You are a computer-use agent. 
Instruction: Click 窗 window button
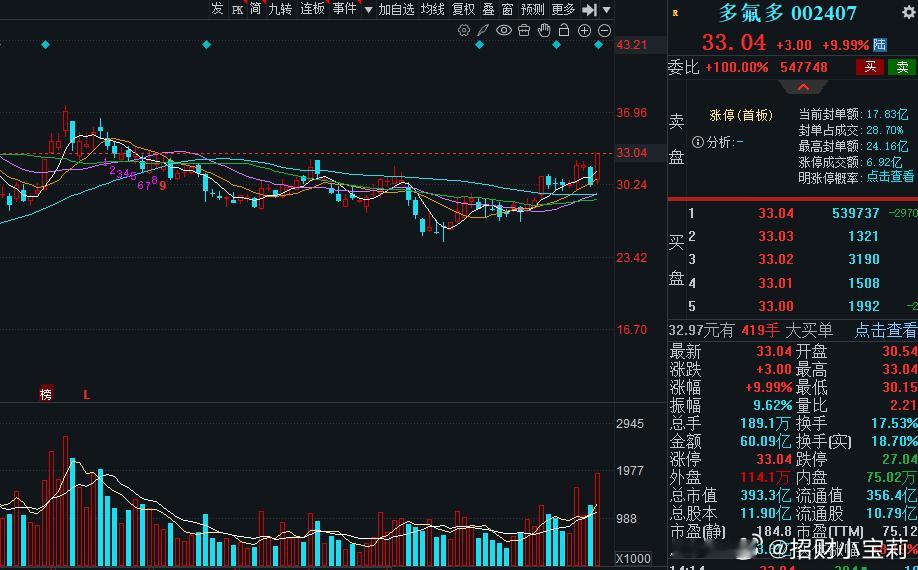point(507,9)
